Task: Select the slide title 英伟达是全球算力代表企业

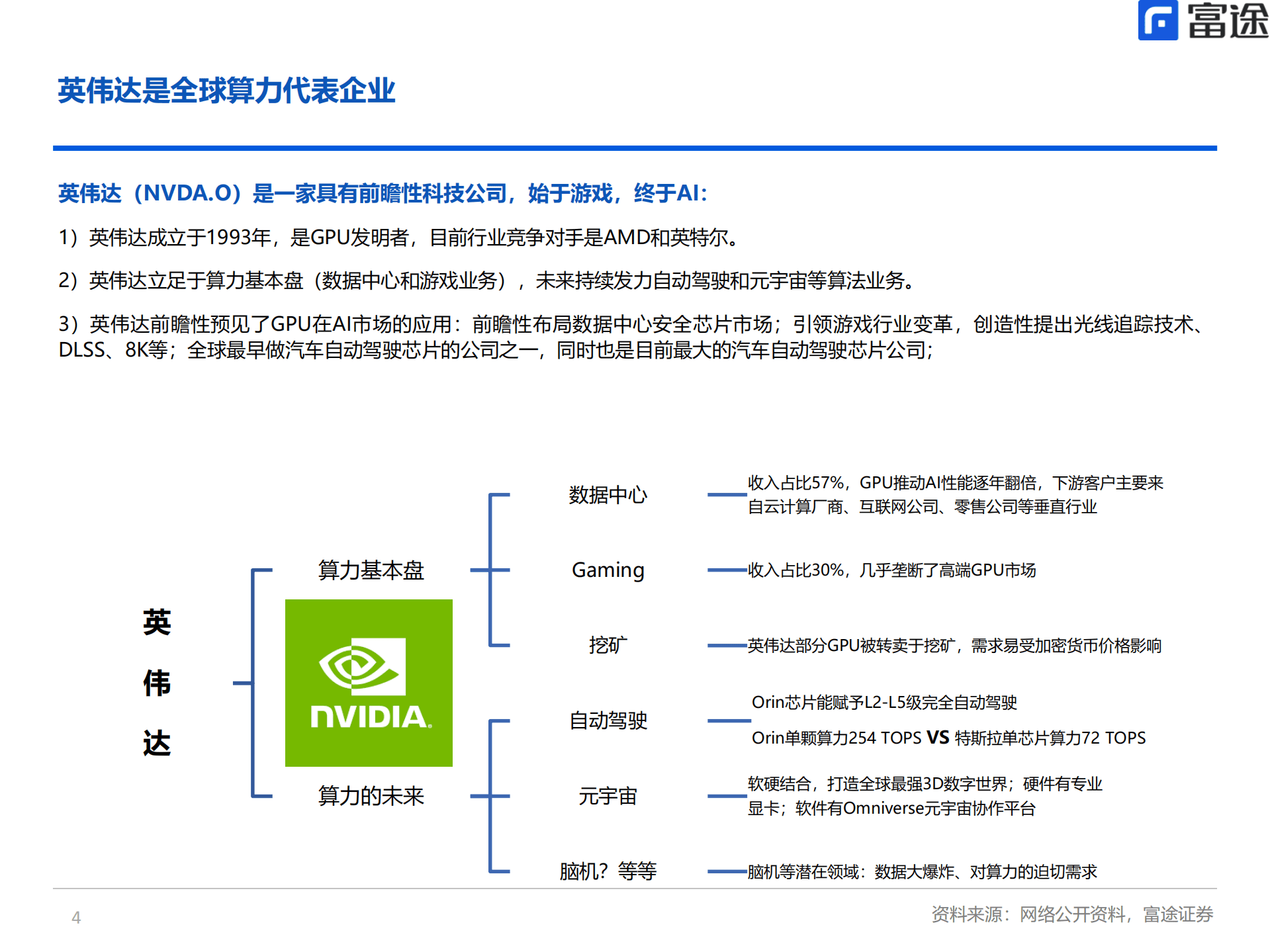Action: 226,91
